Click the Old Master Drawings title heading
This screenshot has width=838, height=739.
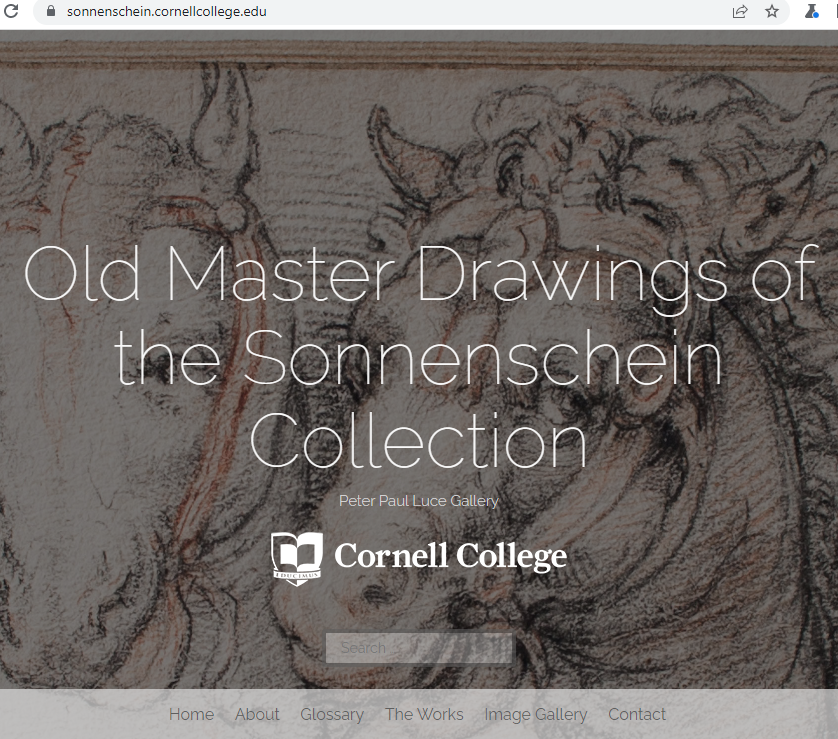click(x=419, y=358)
